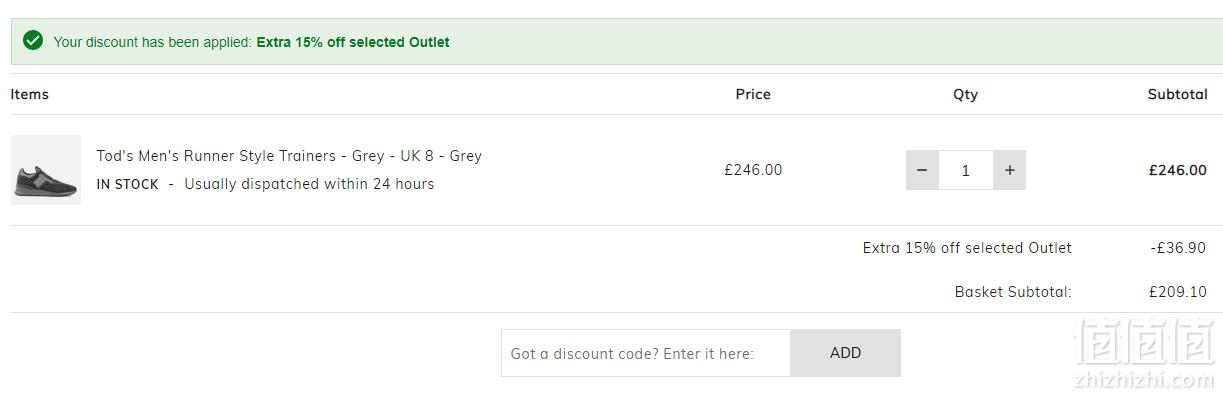
Task: Click the Price column header
Action: (x=753, y=94)
